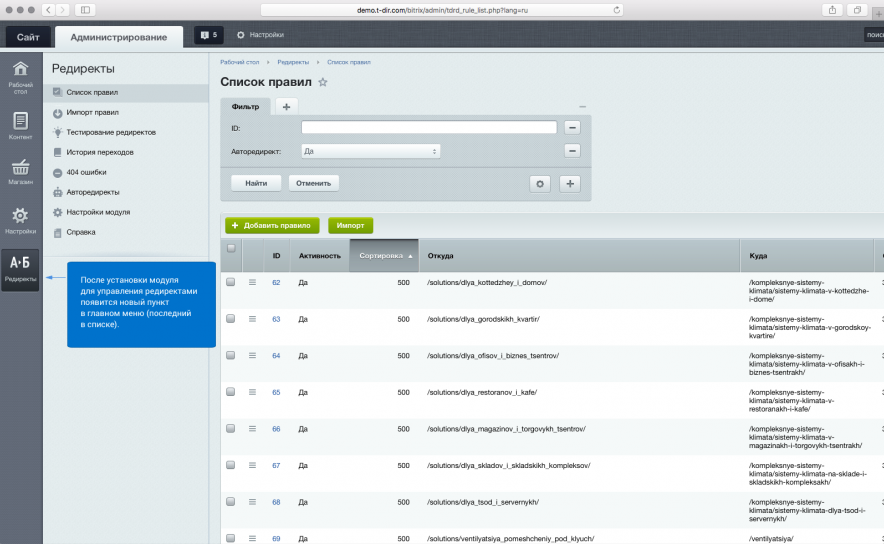The image size is (884, 544).
Task: Click the Отменить button
Action: pyautogui.click(x=313, y=183)
